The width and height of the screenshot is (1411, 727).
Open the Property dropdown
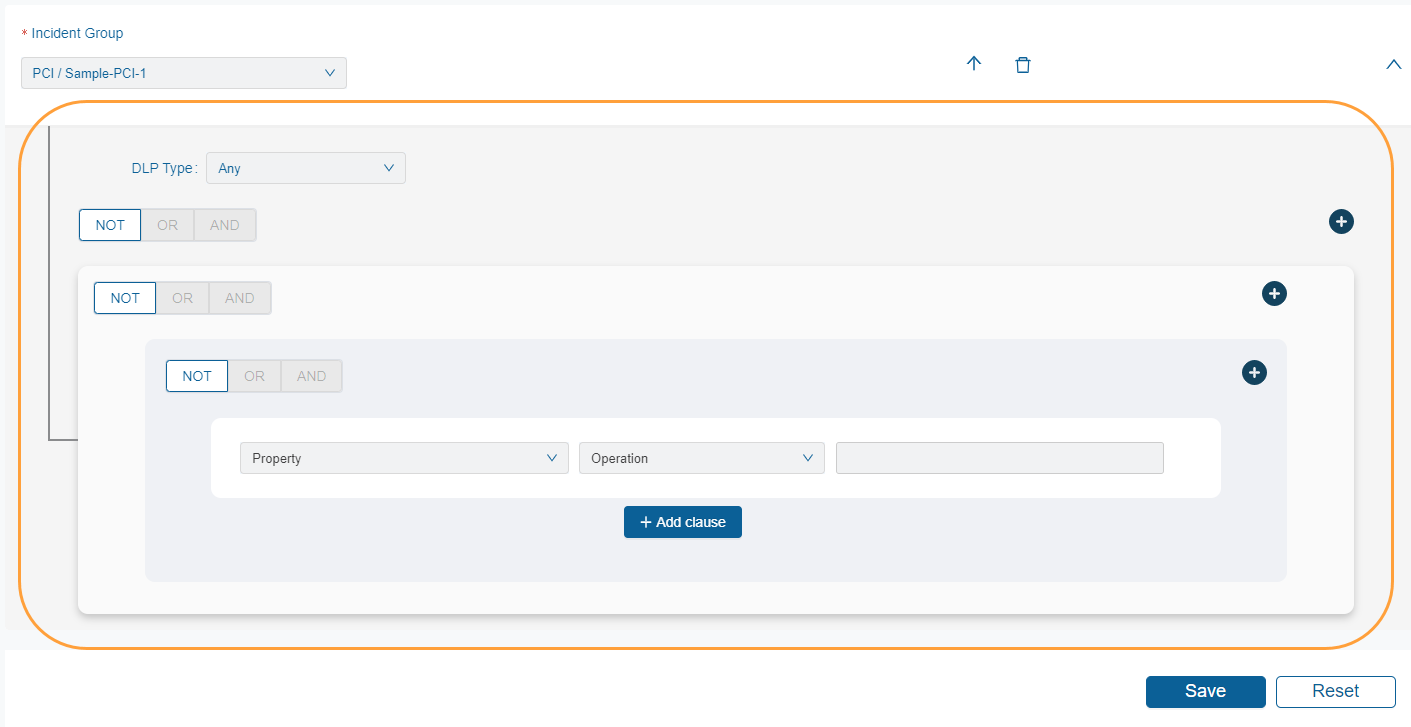403,457
